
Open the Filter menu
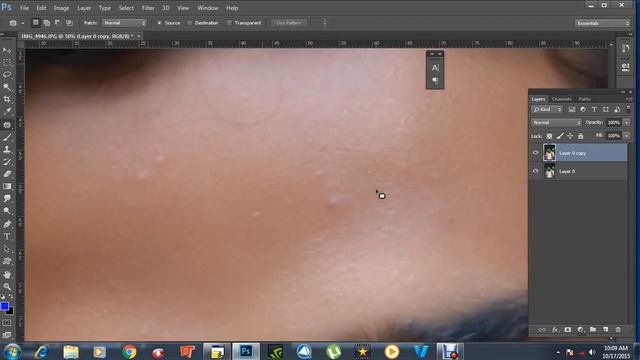pos(148,8)
